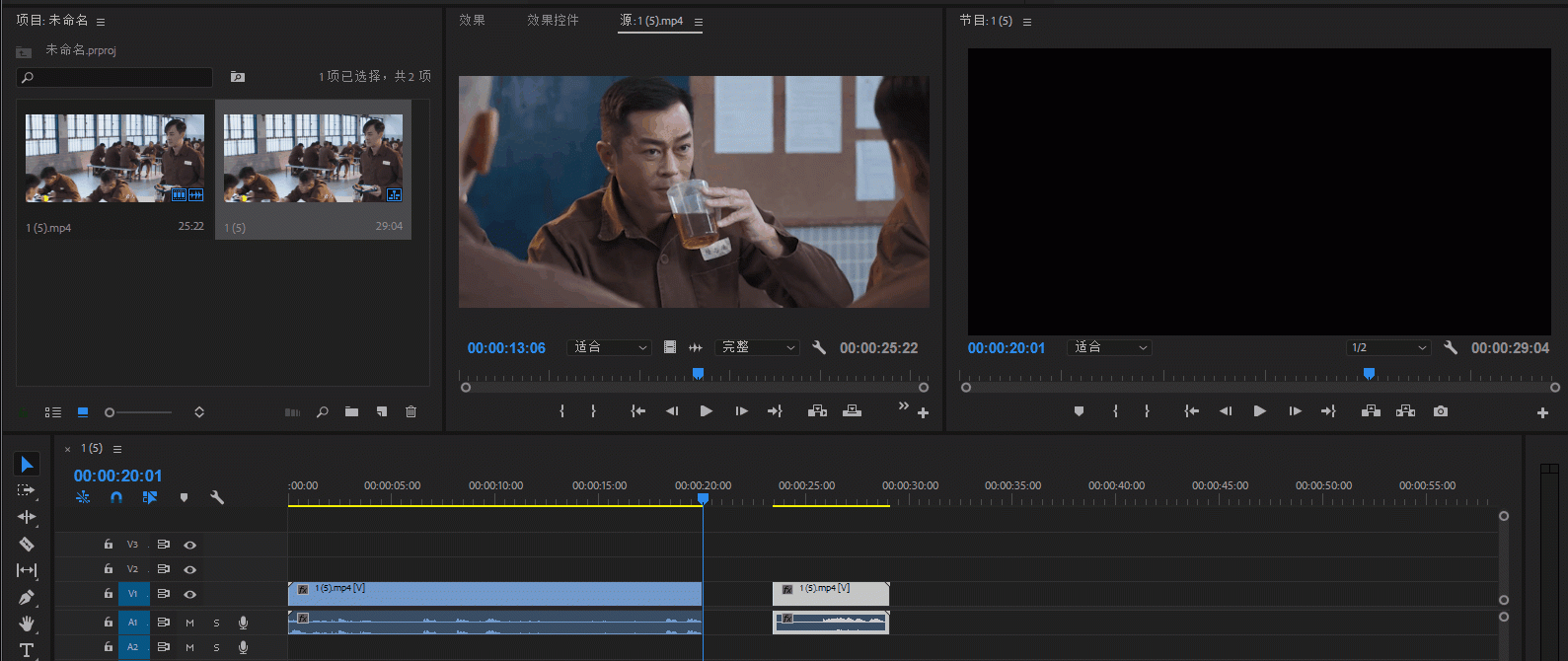
Task: Open the timeline sequence panel menu
Action: [117, 449]
